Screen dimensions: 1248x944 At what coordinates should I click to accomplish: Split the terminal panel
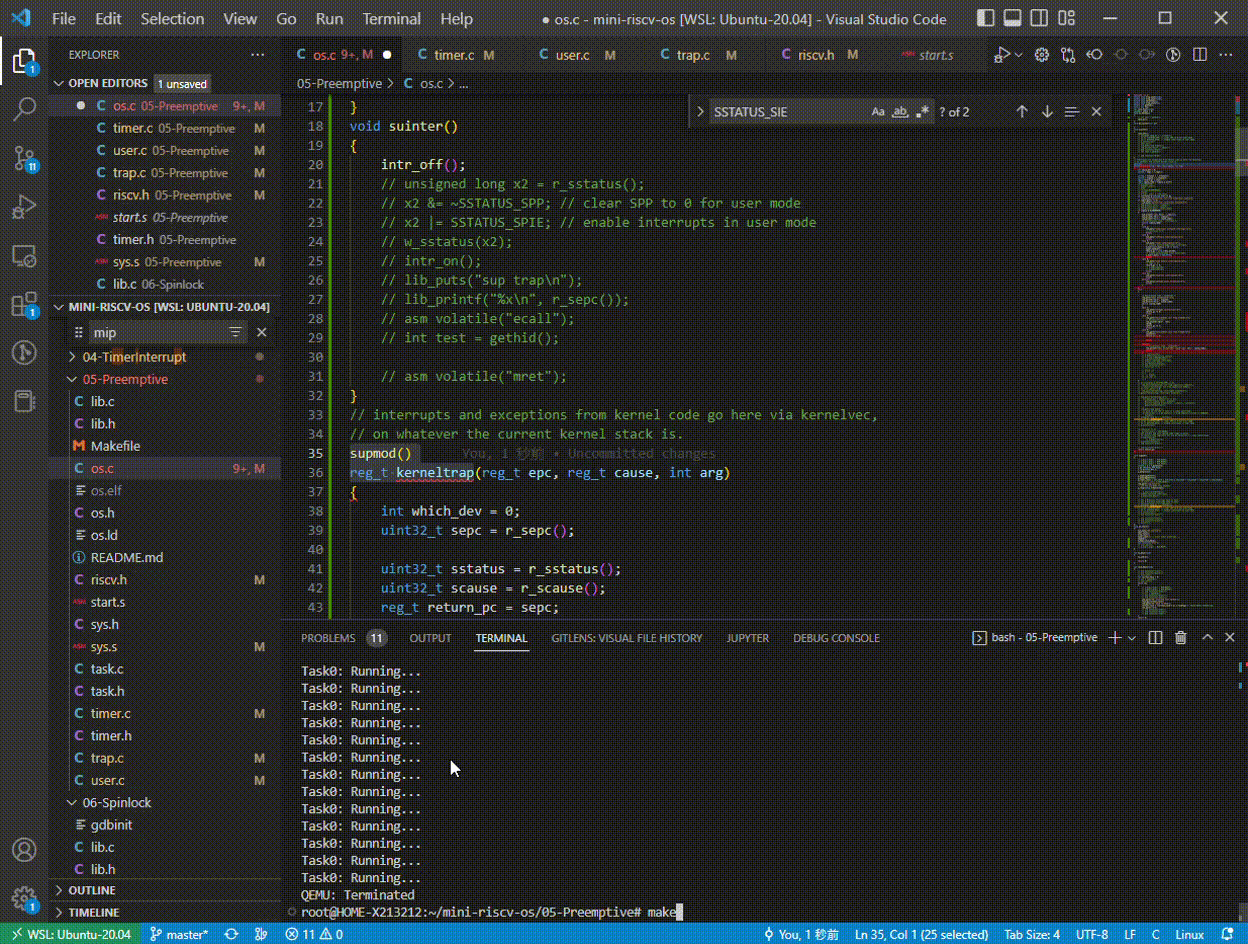click(1155, 638)
